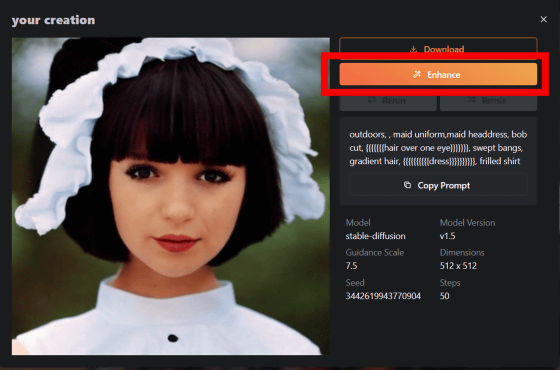Click the download arrow icon
Viewport: 560px width, 370px height.
point(413,49)
